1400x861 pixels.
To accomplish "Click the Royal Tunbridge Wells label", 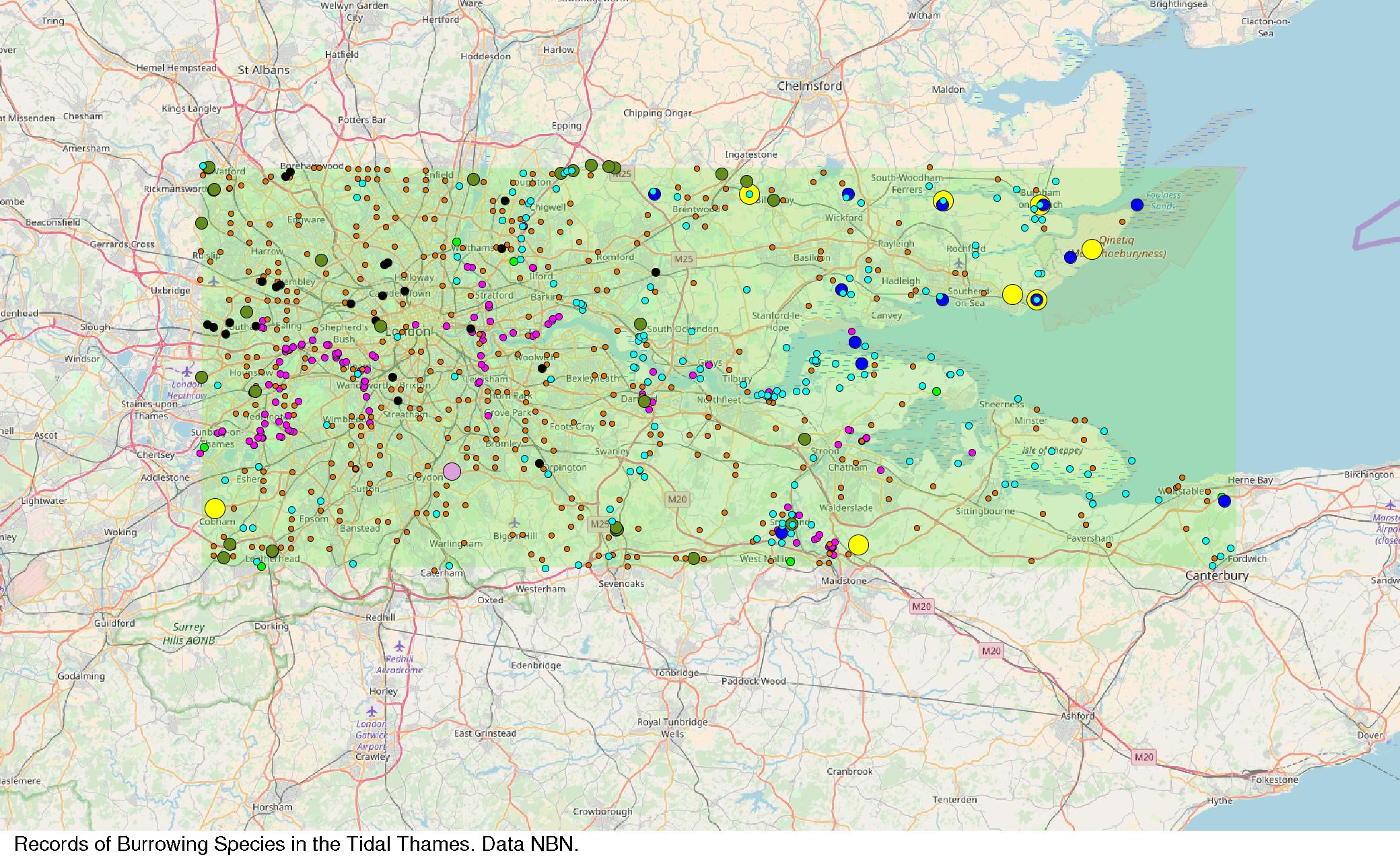I will click(672, 728).
